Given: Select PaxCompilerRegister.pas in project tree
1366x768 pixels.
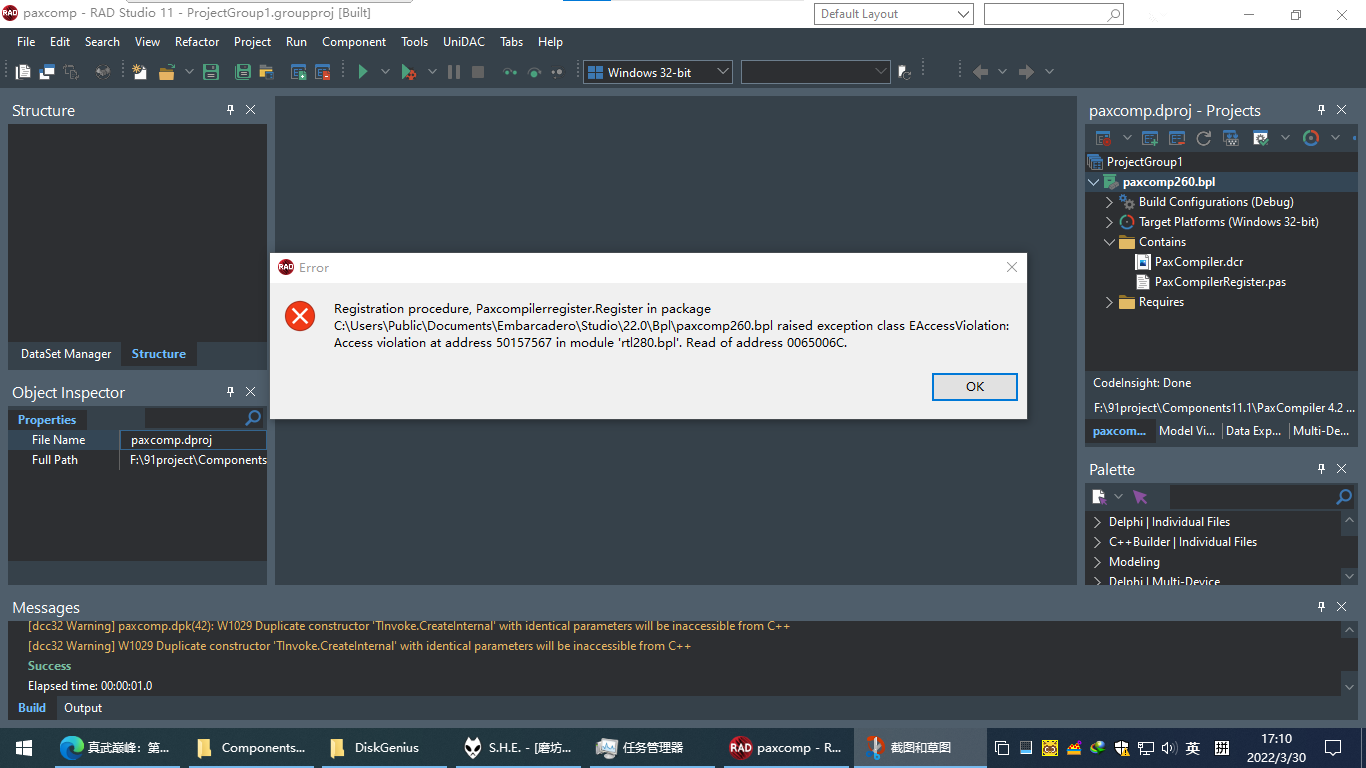Looking at the screenshot, I should 1219,282.
